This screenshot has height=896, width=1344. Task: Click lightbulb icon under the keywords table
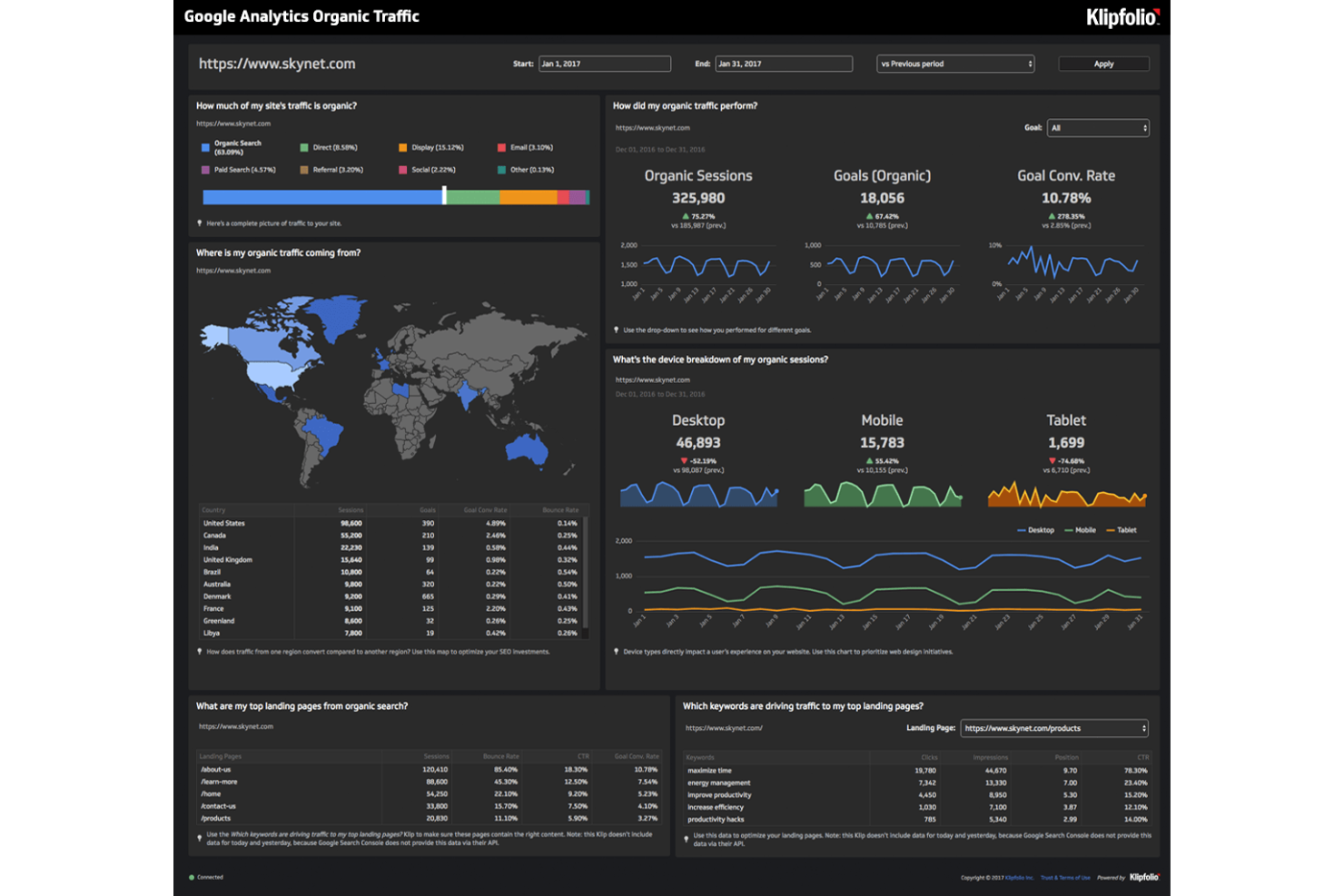point(686,839)
